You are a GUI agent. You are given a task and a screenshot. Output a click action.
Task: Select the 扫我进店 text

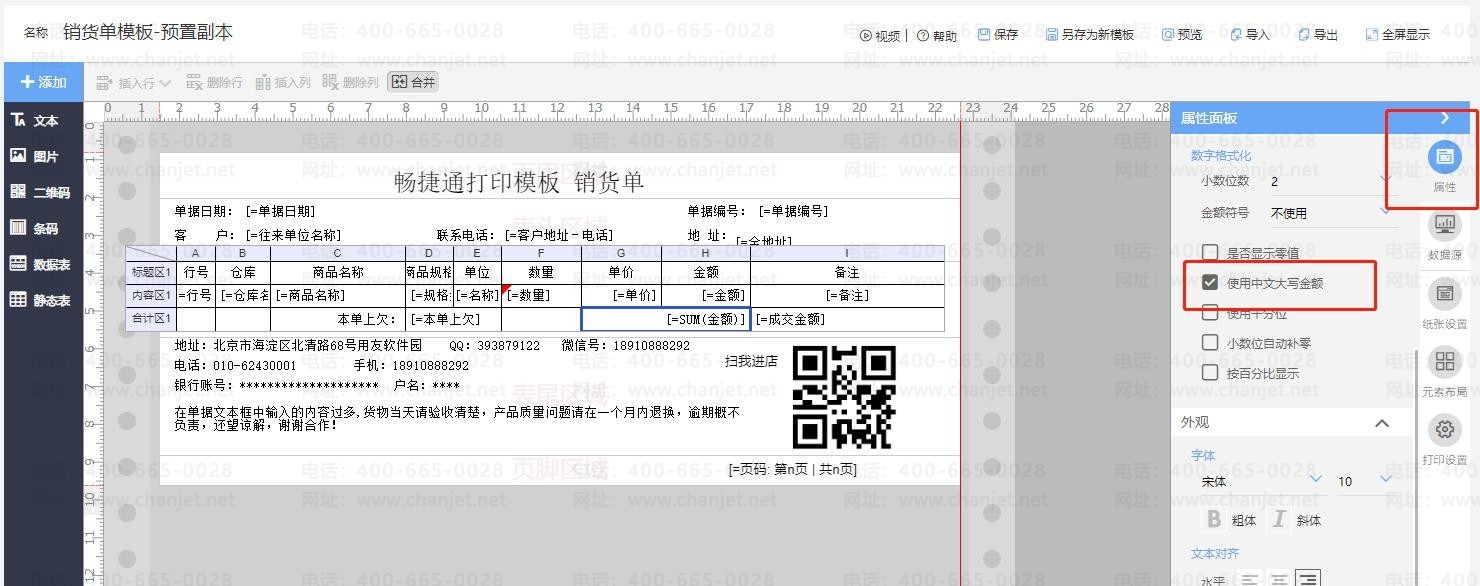click(x=751, y=361)
